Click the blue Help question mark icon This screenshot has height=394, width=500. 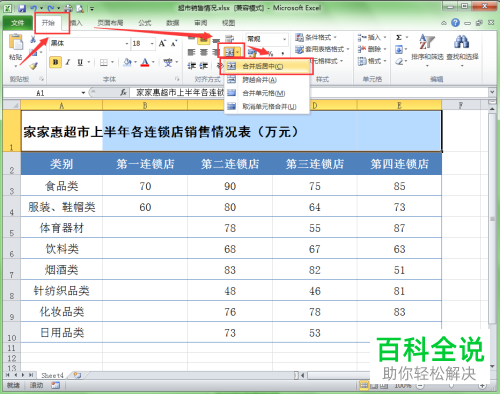click(455, 23)
